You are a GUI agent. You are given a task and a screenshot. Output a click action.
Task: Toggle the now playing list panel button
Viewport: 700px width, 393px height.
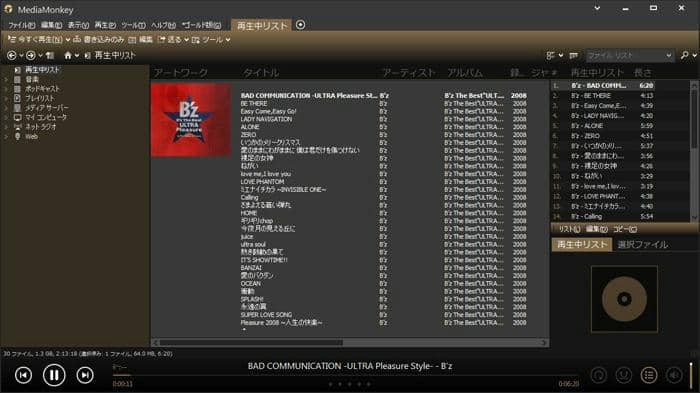click(649, 375)
